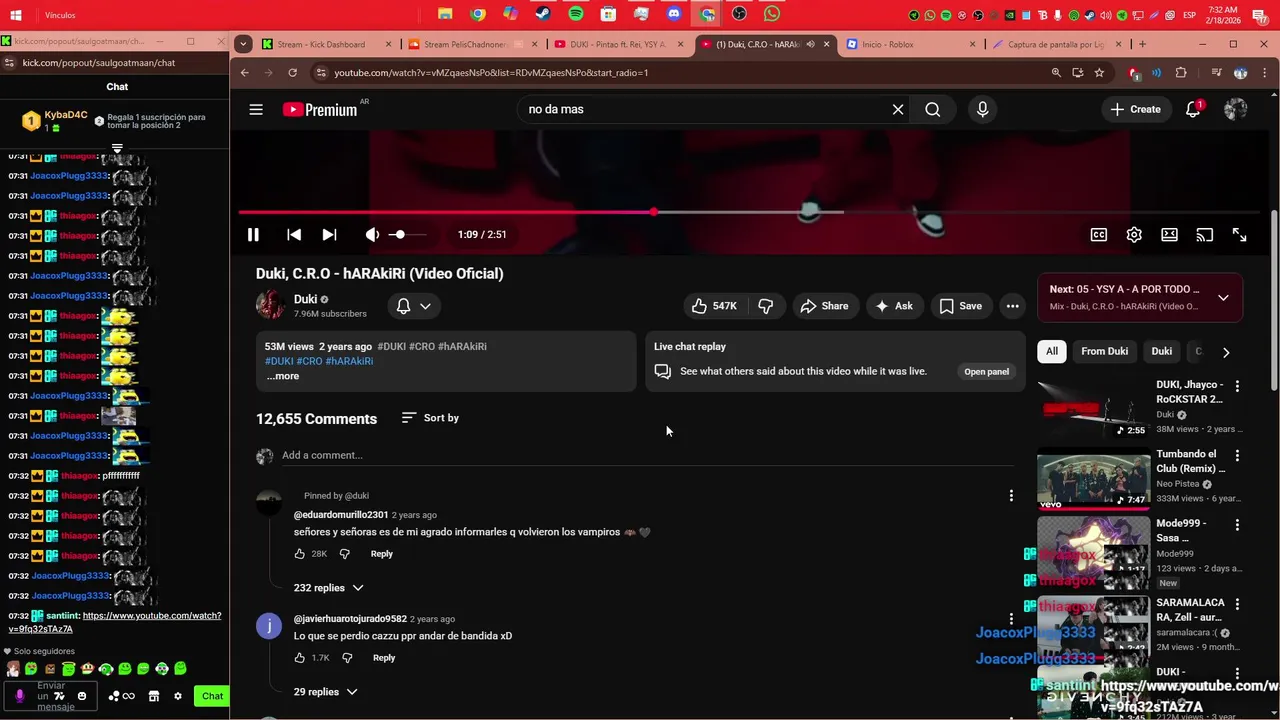Toggle closed captions on the player
Viewport: 1280px width, 720px height.
coord(1098,235)
